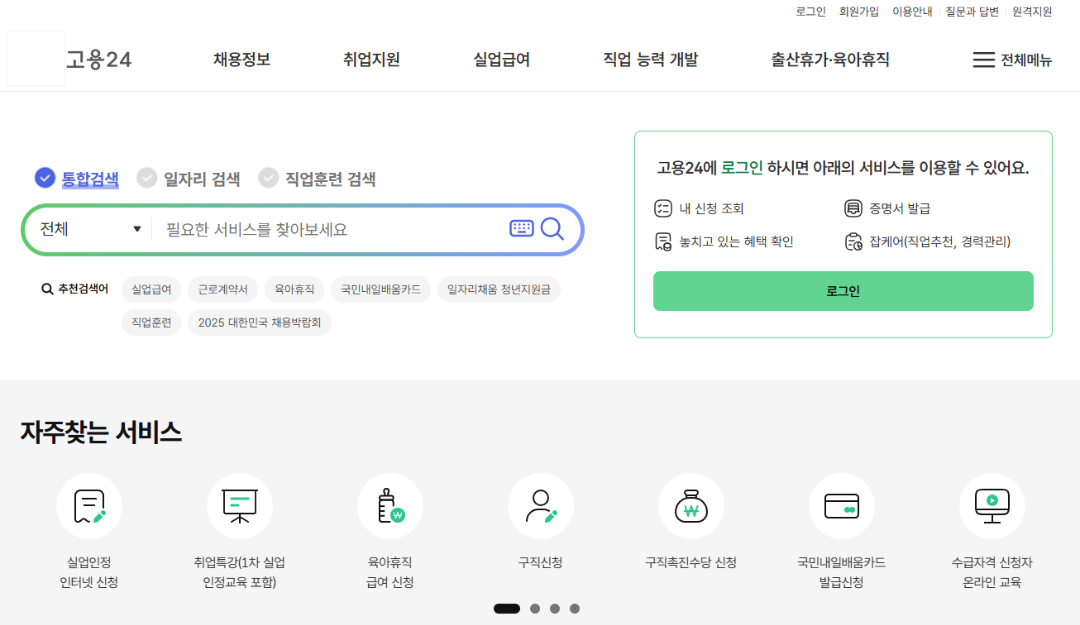
Task: Go to third carousel page dot
Action: point(555,608)
